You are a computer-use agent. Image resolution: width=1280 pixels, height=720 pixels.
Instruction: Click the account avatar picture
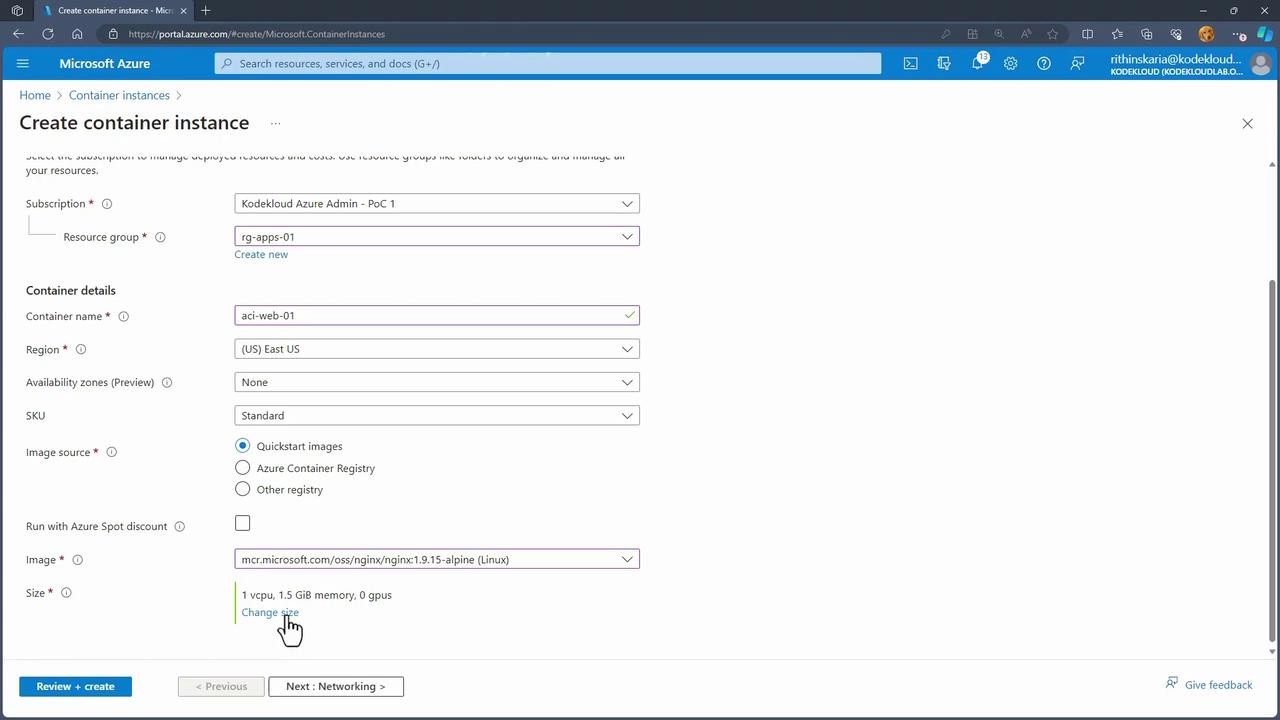tap(1260, 64)
